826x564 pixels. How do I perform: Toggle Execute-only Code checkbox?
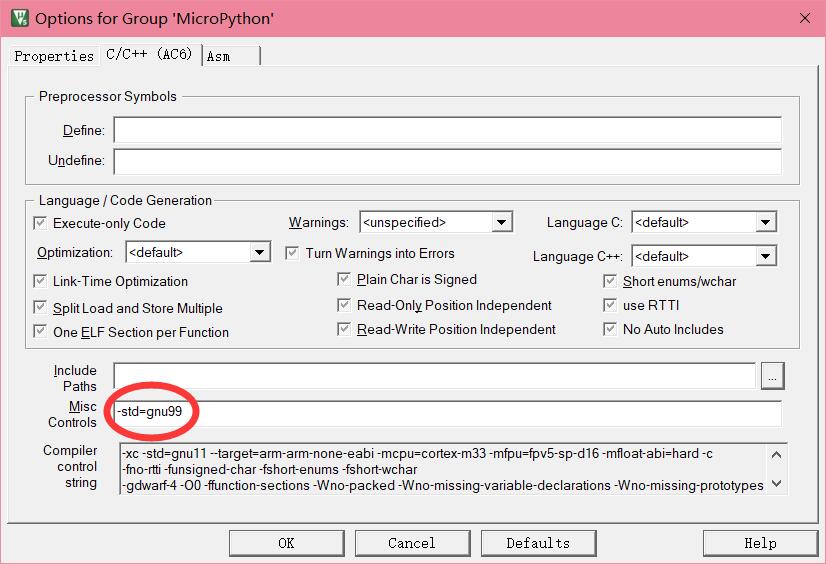pyautogui.click(x=41, y=223)
